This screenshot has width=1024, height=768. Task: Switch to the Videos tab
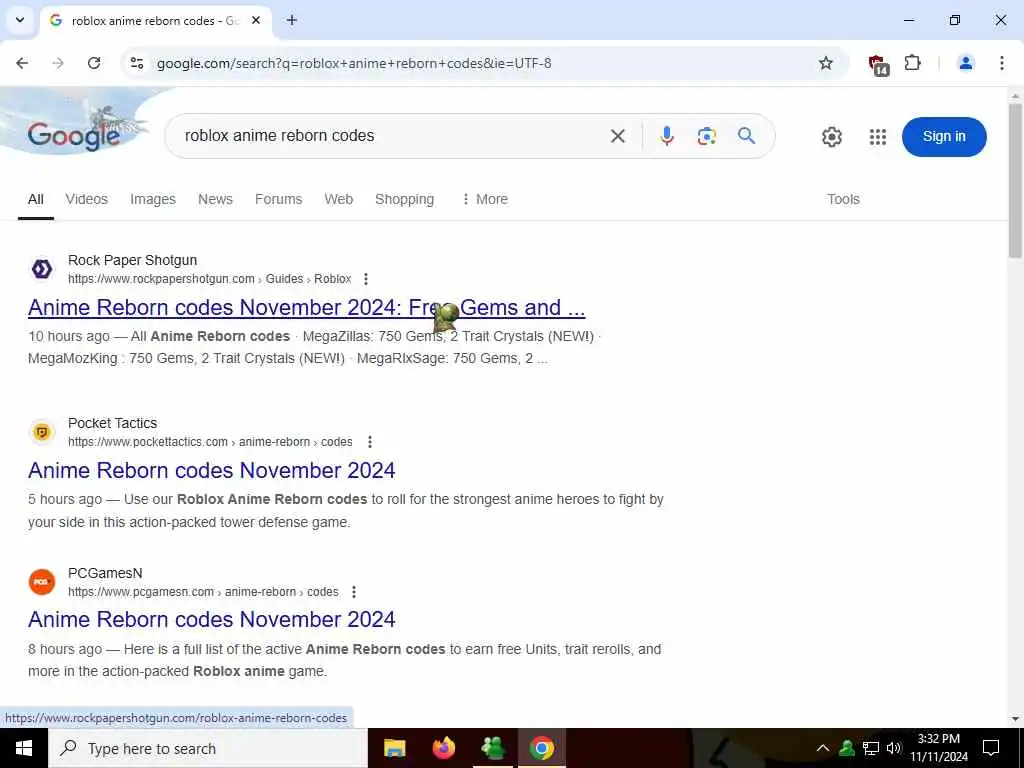click(x=86, y=199)
